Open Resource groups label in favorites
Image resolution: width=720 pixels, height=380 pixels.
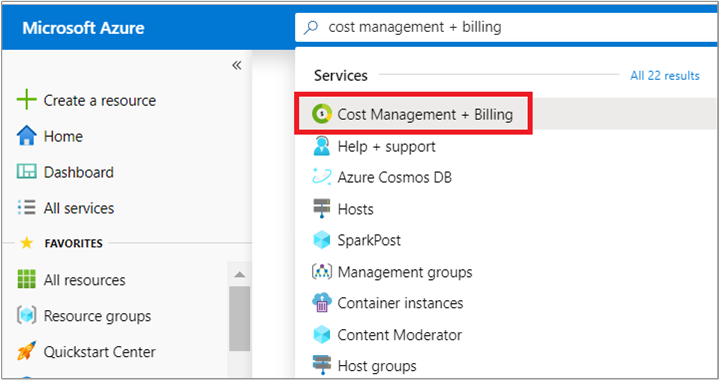click(x=97, y=316)
